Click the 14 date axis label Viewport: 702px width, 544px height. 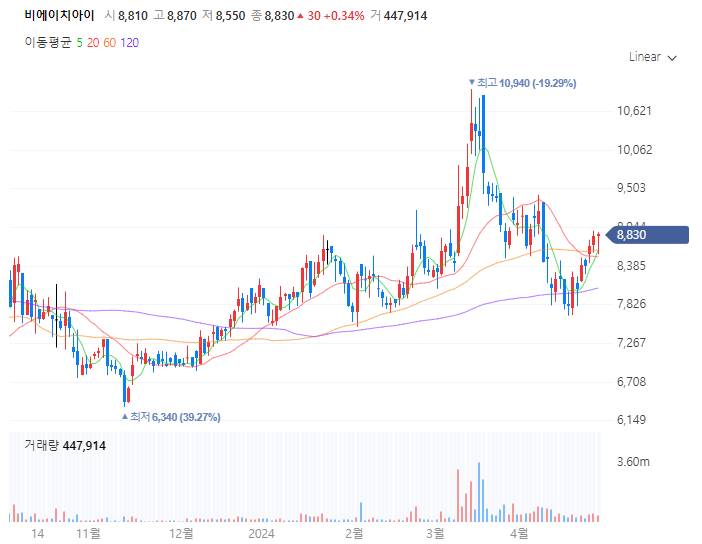(x=38, y=533)
